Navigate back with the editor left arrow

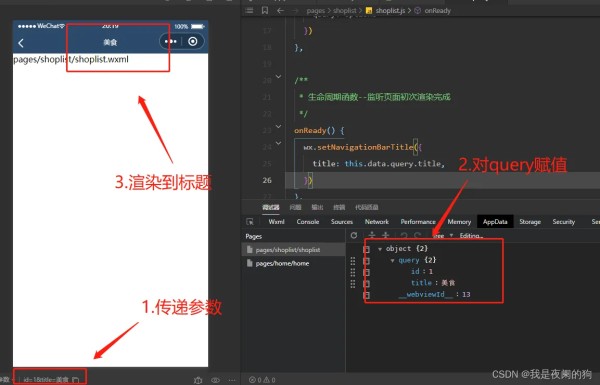tap(280, 11)
